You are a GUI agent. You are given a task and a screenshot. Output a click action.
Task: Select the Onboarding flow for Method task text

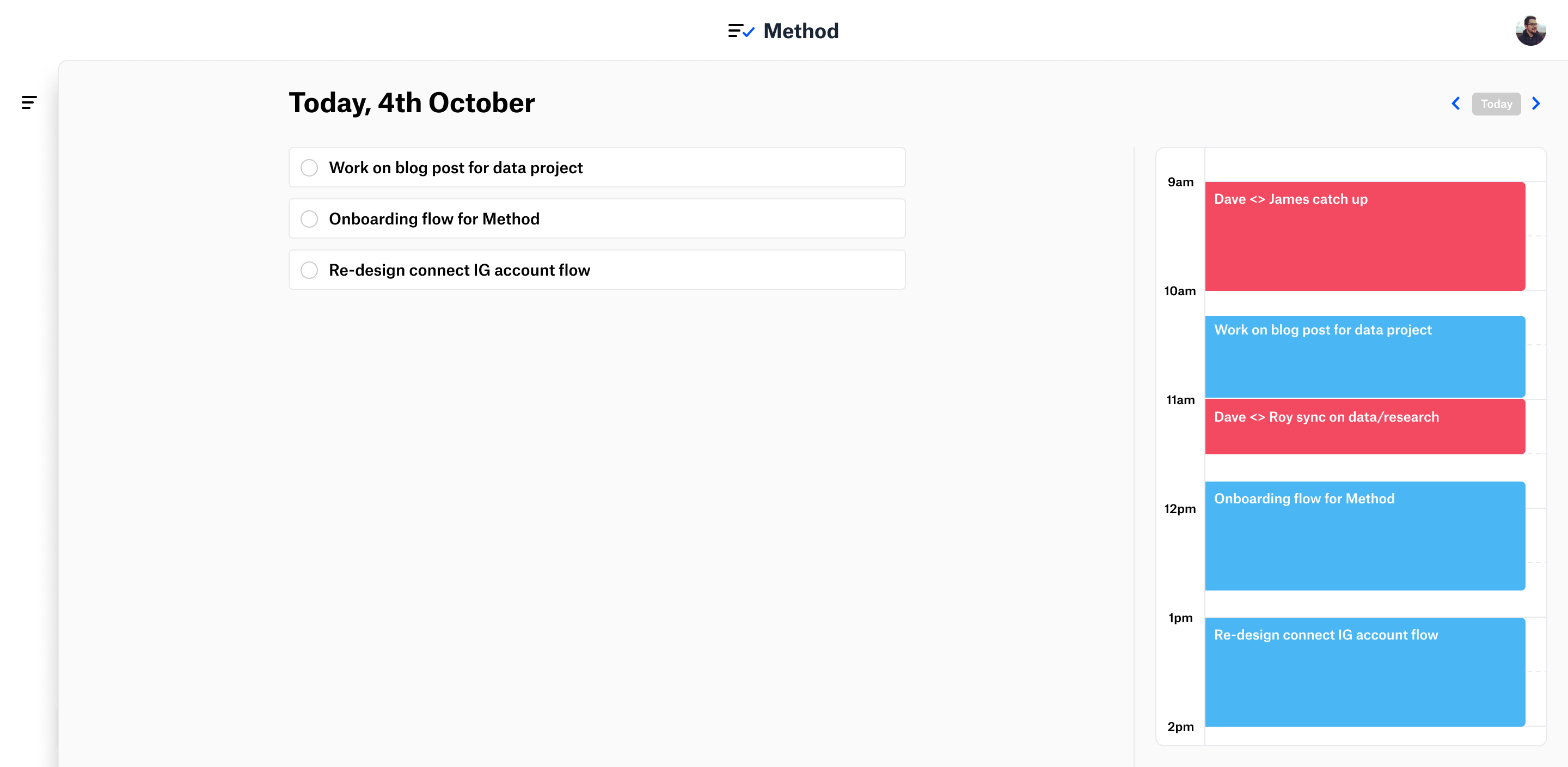pyautogui.click(x=433, y=218)
